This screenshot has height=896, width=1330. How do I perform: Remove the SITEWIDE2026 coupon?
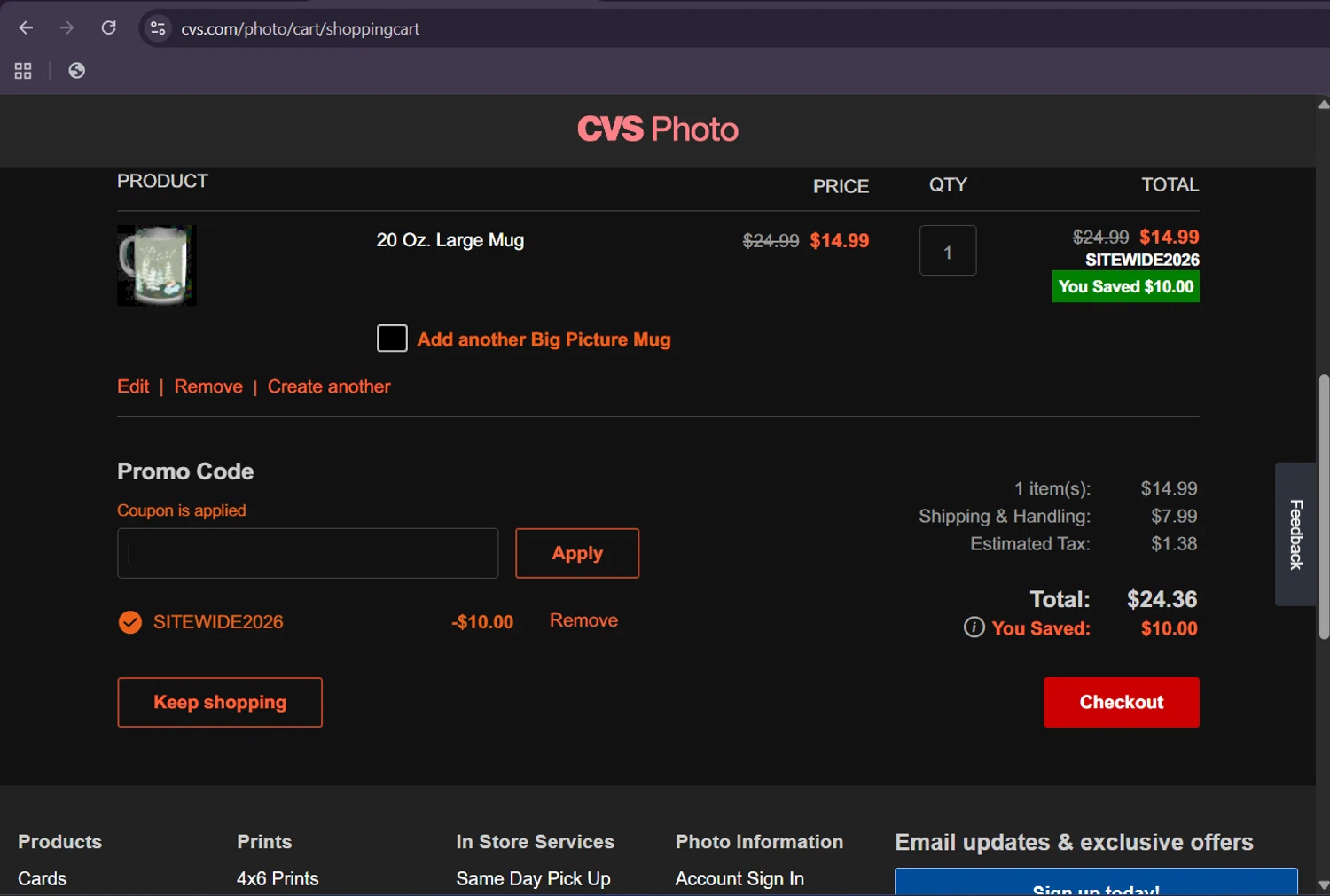coord(583,620)
